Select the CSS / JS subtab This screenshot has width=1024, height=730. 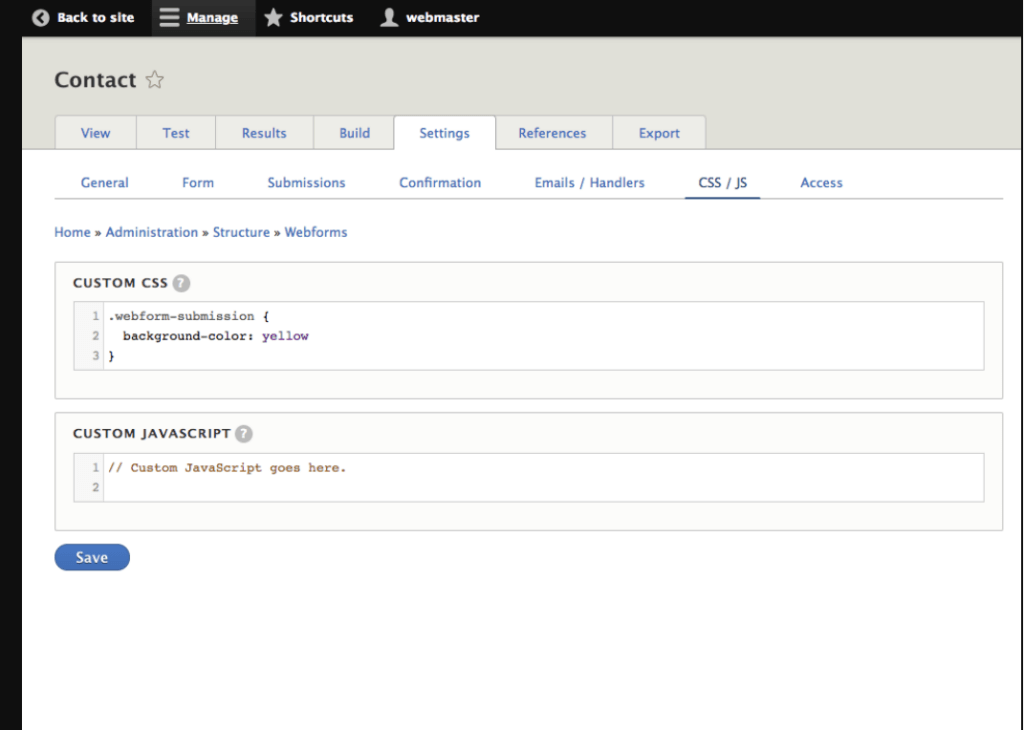click(722, 182)
